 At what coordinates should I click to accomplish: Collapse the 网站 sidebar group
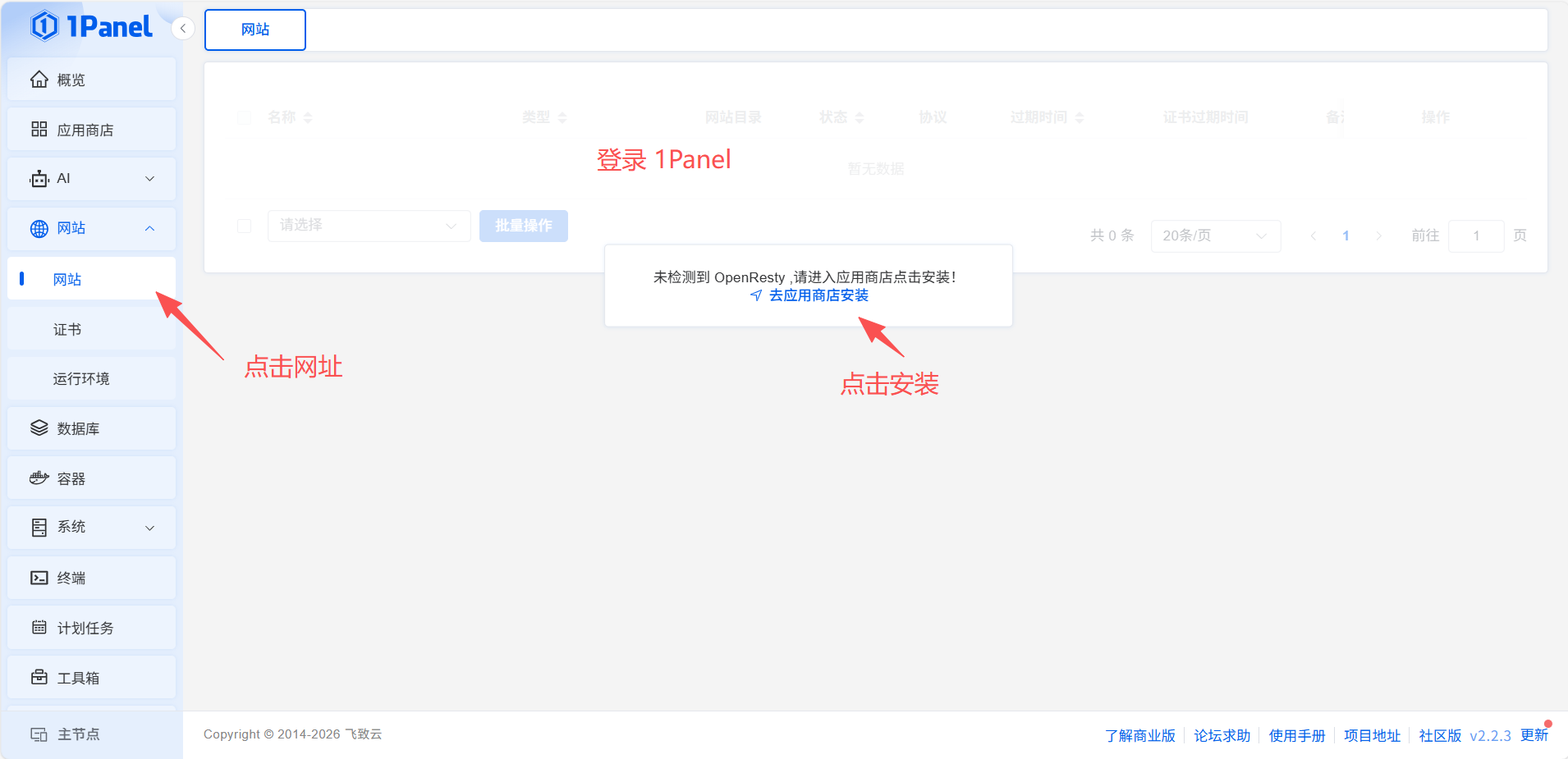coord(91,228)
